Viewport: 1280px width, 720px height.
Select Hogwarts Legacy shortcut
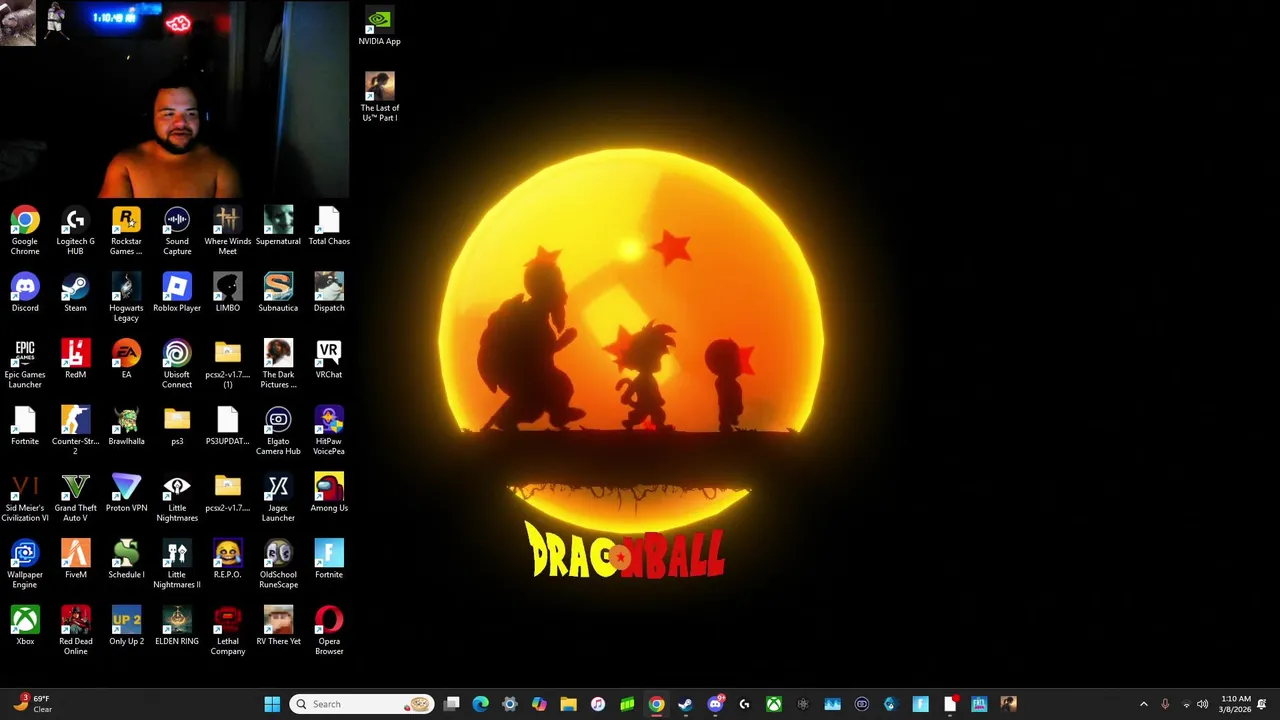pos(126,298)
